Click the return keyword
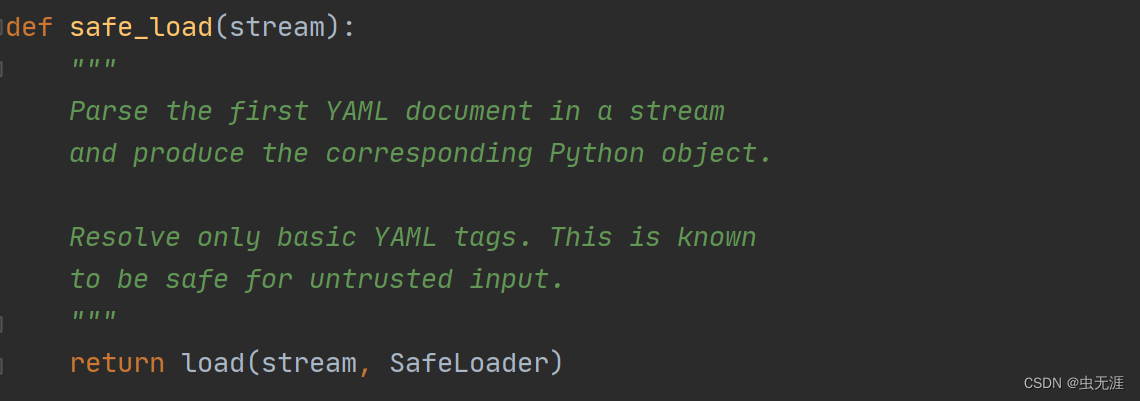This screenshot has height=401, width=1140. 117,363
